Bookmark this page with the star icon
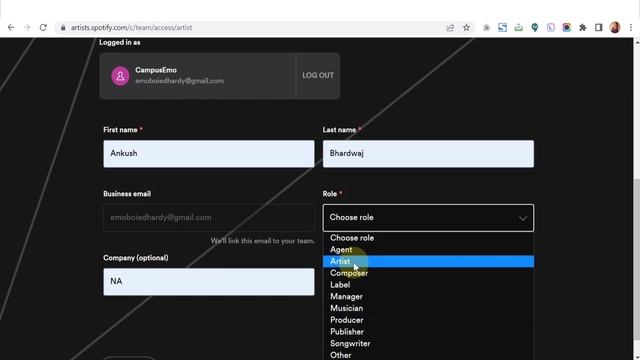This screenshot has height=360, width=640. tap(466, 28)
